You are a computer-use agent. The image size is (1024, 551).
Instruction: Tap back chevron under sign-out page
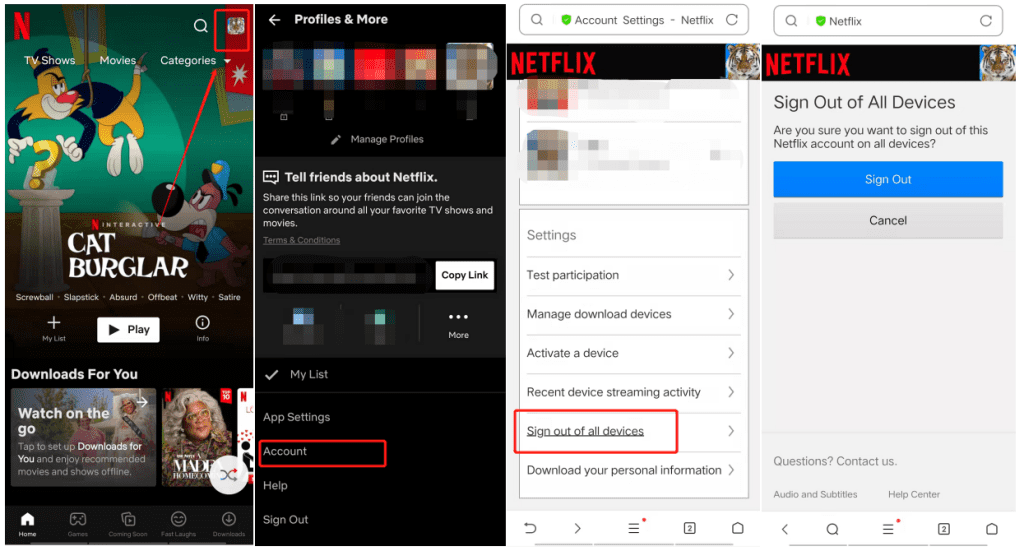click(x=786, y=529)
